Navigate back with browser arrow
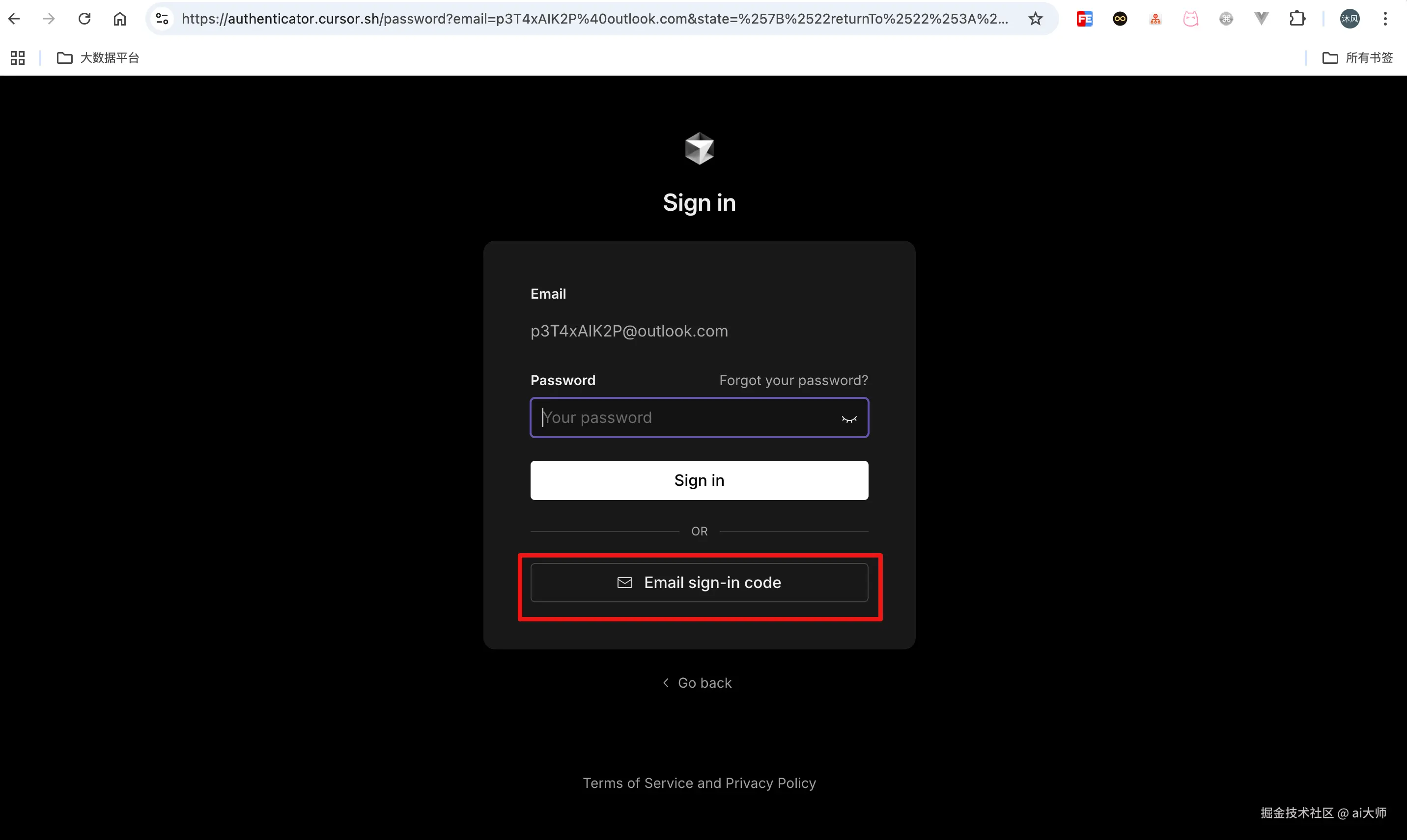Viewport: 1407px width, 840px height. [14, 19]
